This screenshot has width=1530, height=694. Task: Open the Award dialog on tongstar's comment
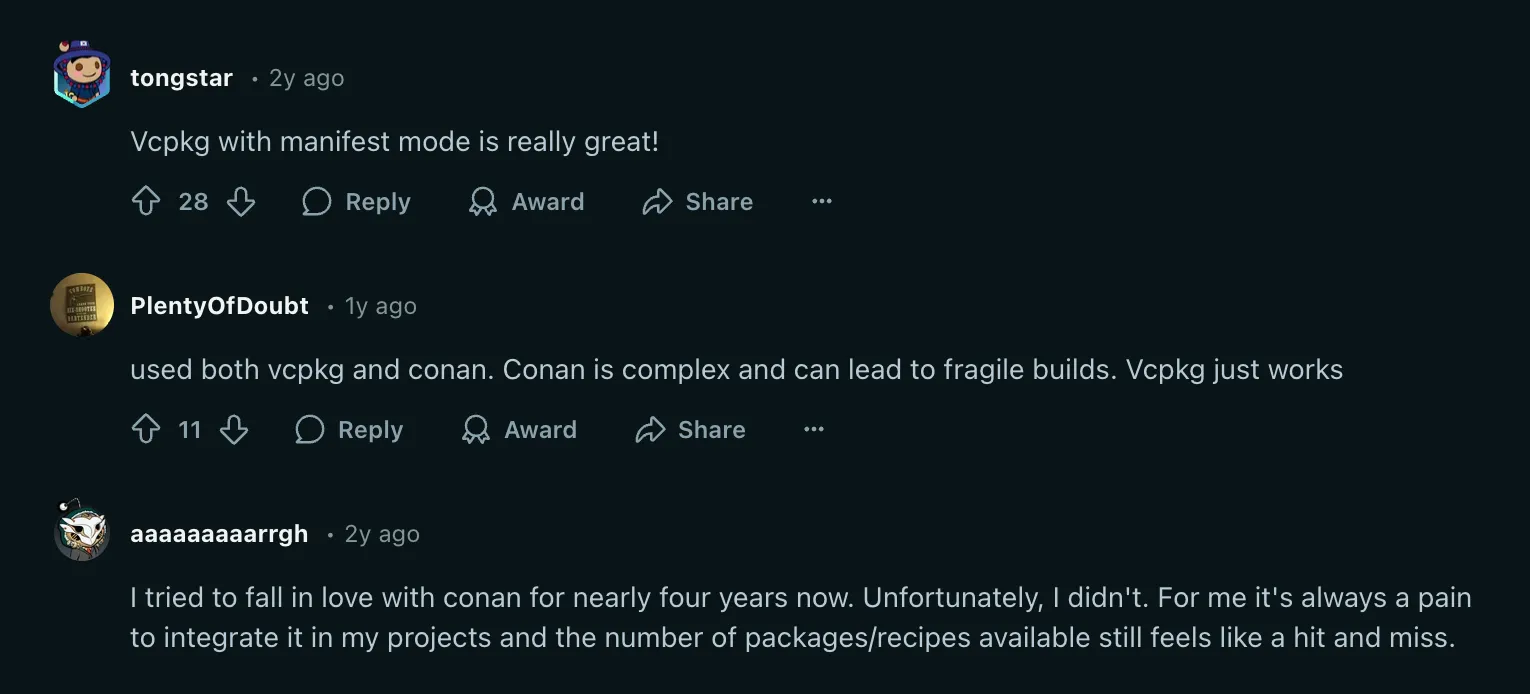point(527,201)
